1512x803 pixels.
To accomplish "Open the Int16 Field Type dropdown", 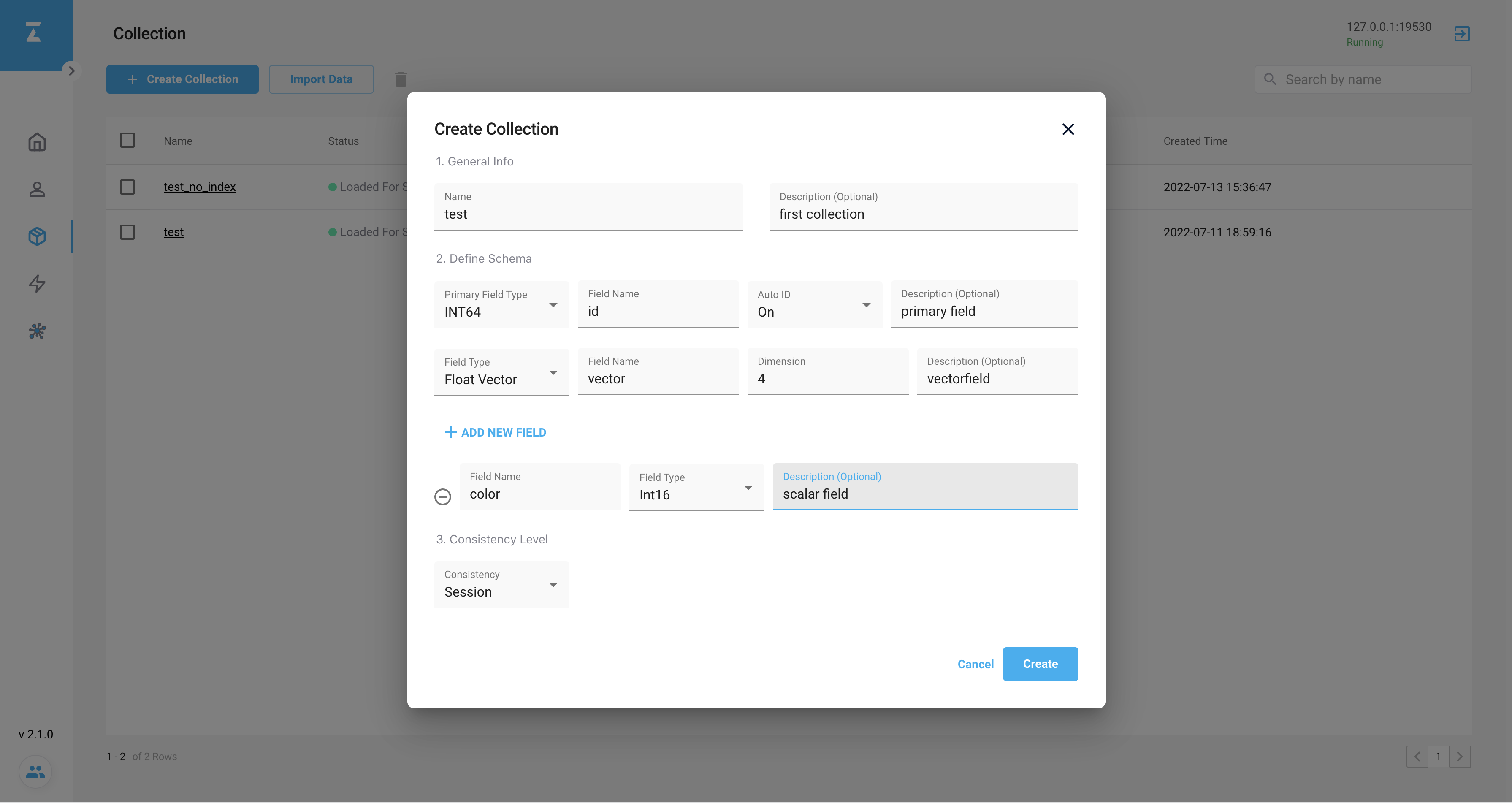I will click(696, 488).
